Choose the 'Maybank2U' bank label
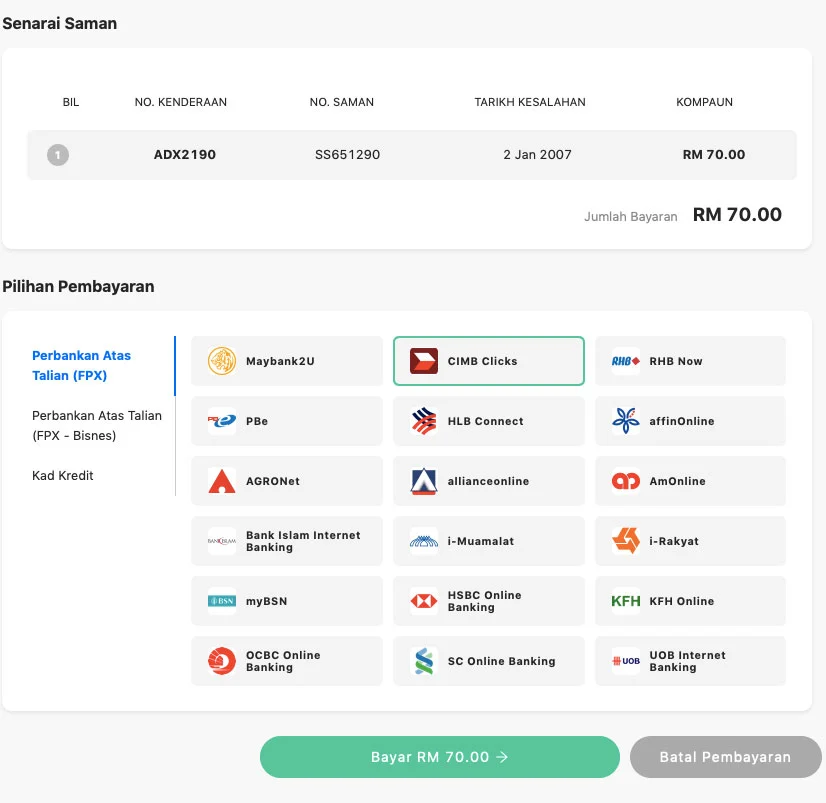Viewport: 826px width, 803px height. pyautogui.click(x=280, y=361)
